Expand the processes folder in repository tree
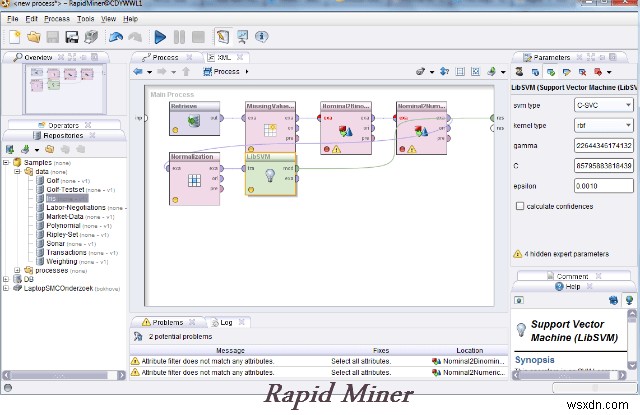The height and width of the screenshot is (415, 640). tap(18, 270)
